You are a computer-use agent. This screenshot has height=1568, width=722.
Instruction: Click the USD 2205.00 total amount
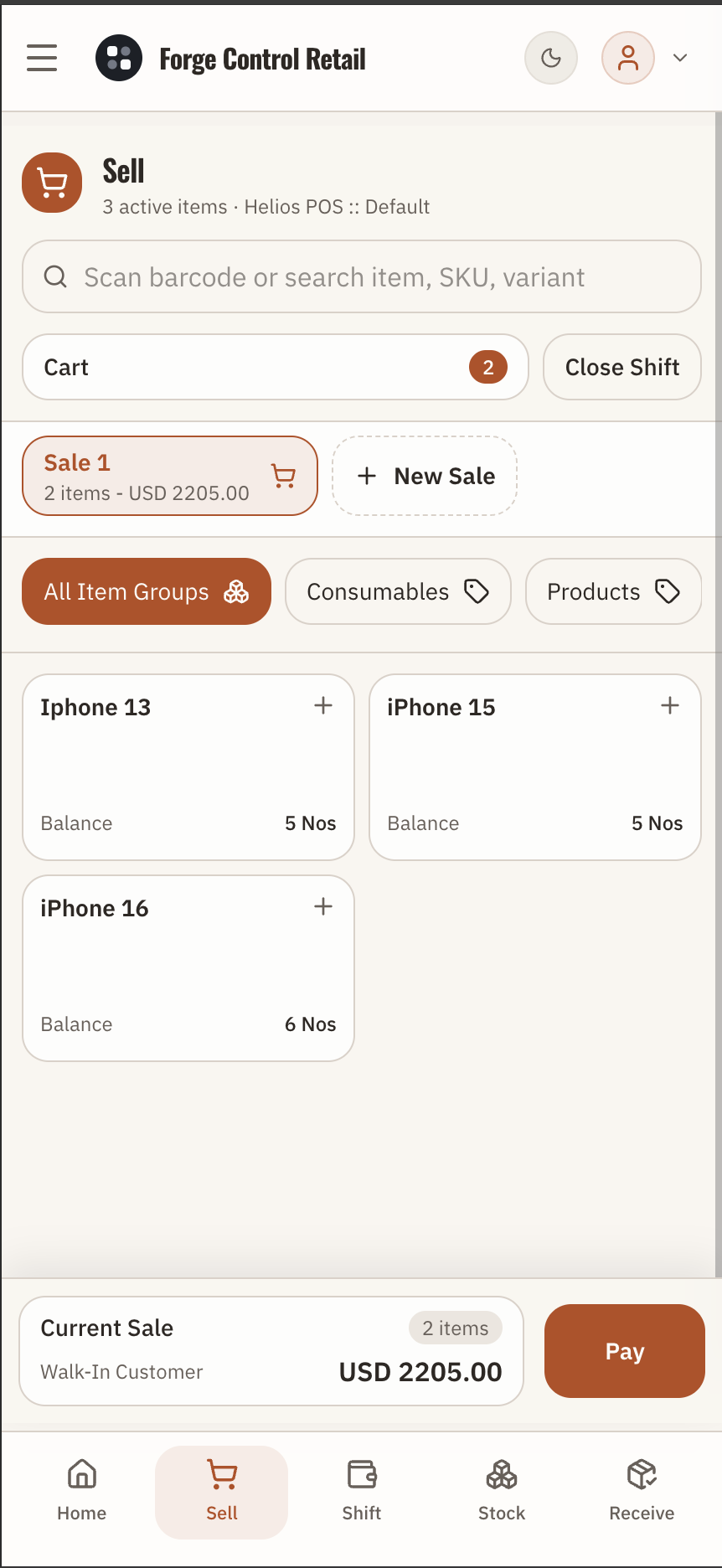[420, 1372]
